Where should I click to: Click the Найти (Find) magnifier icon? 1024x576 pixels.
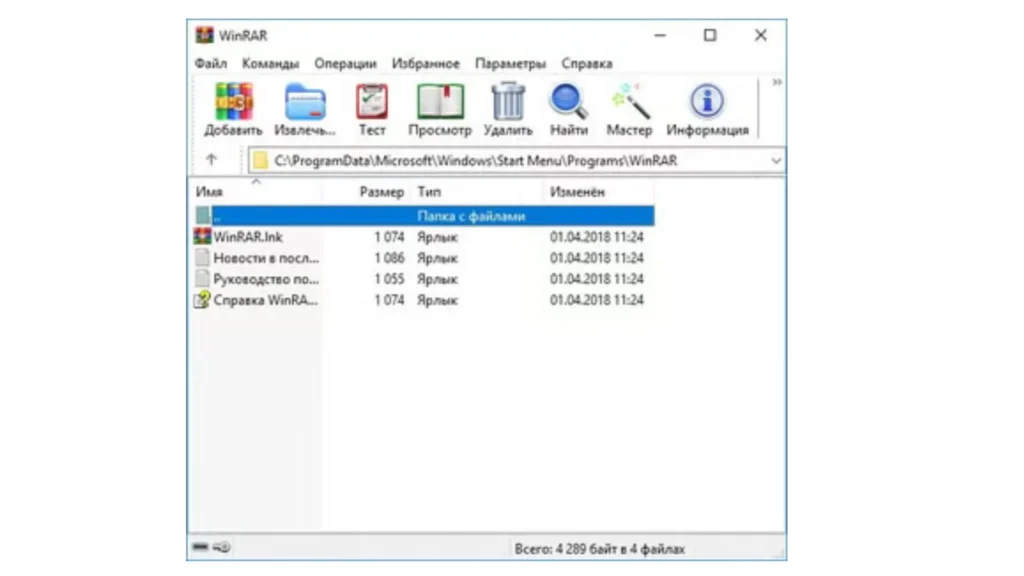[568, 102]
